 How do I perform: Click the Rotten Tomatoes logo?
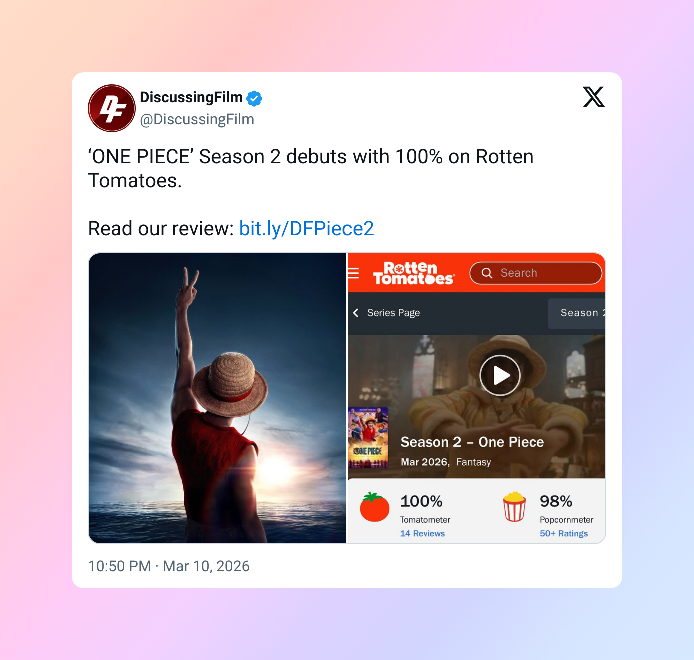click(413, 273)
